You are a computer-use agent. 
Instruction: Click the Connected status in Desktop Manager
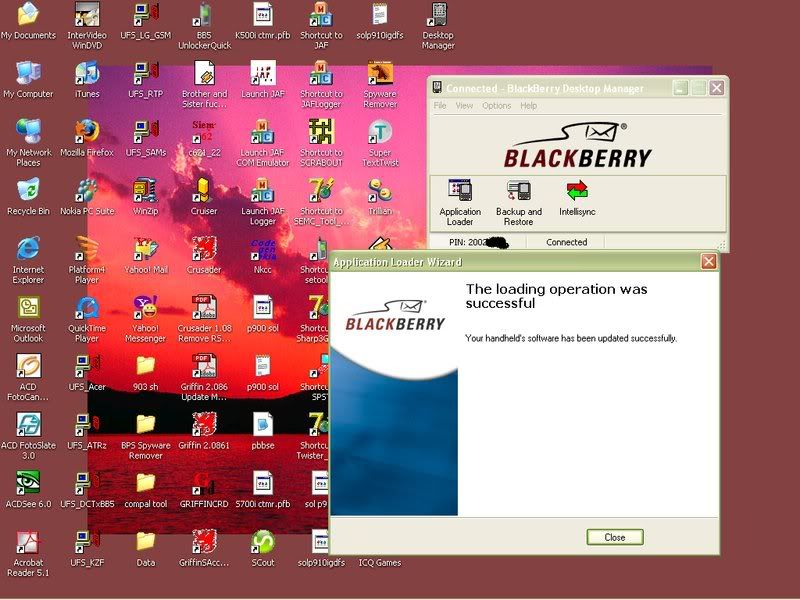point(566,242)
